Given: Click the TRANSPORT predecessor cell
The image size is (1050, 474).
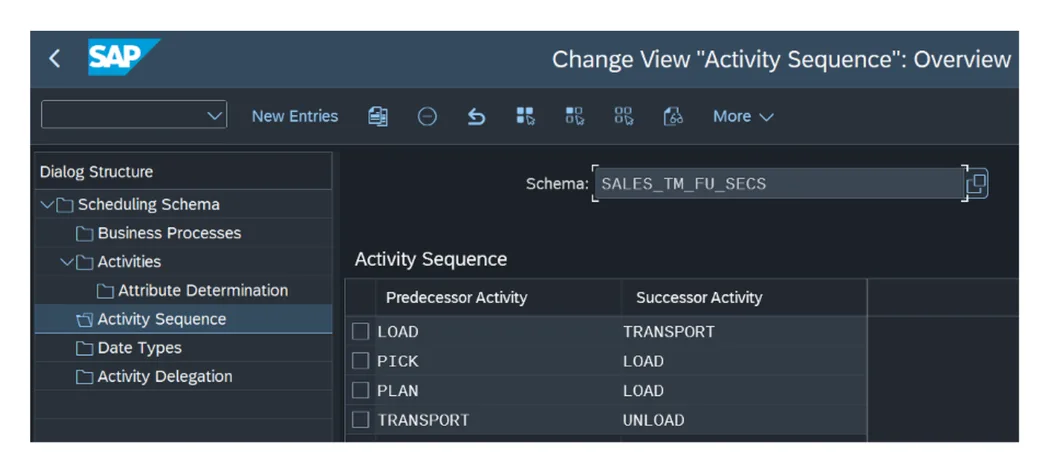Looking at the screenshot, I should [x=498, y=420].
